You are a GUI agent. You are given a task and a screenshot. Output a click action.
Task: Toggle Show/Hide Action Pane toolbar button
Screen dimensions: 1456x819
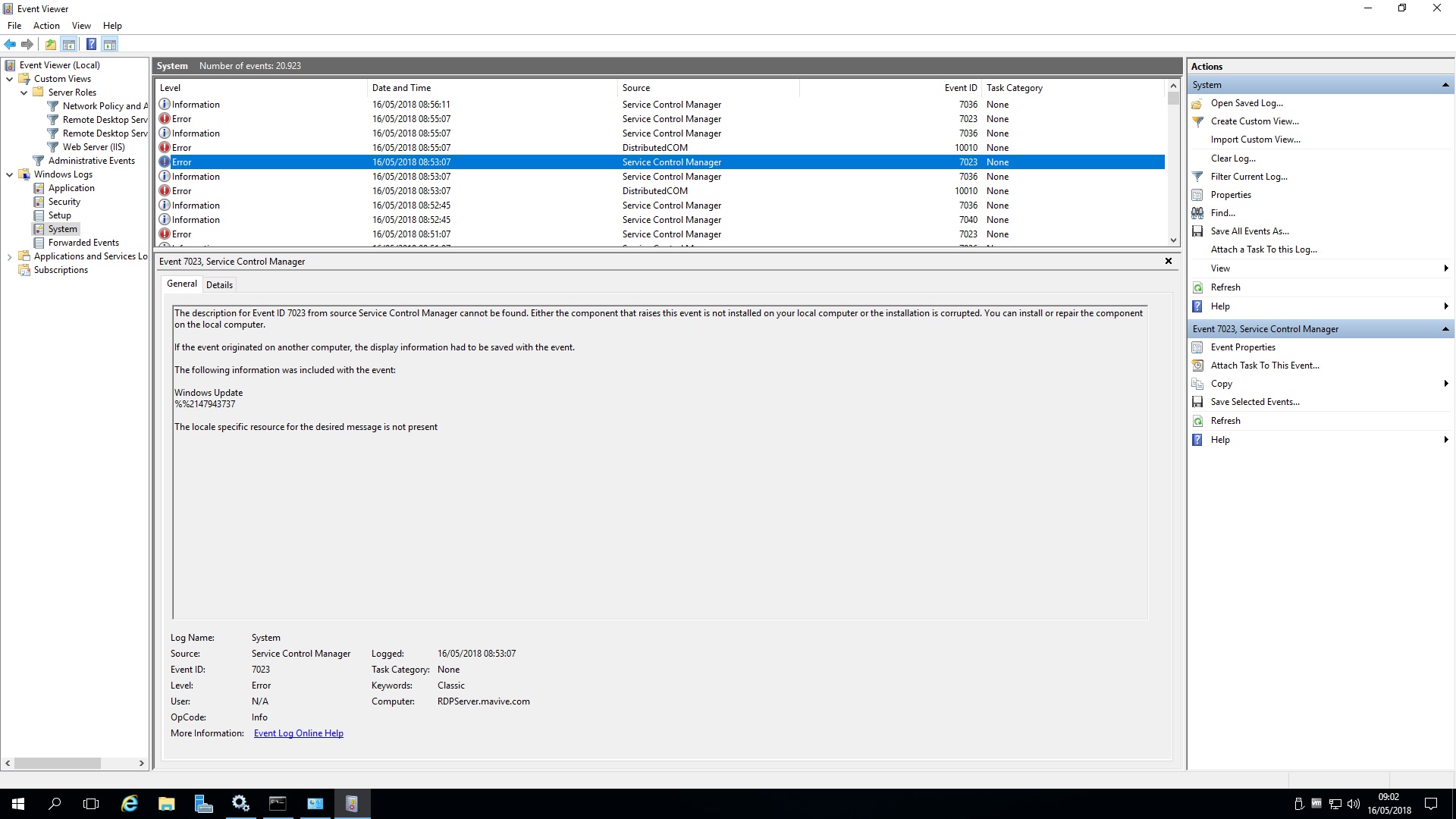click(111, 44)
